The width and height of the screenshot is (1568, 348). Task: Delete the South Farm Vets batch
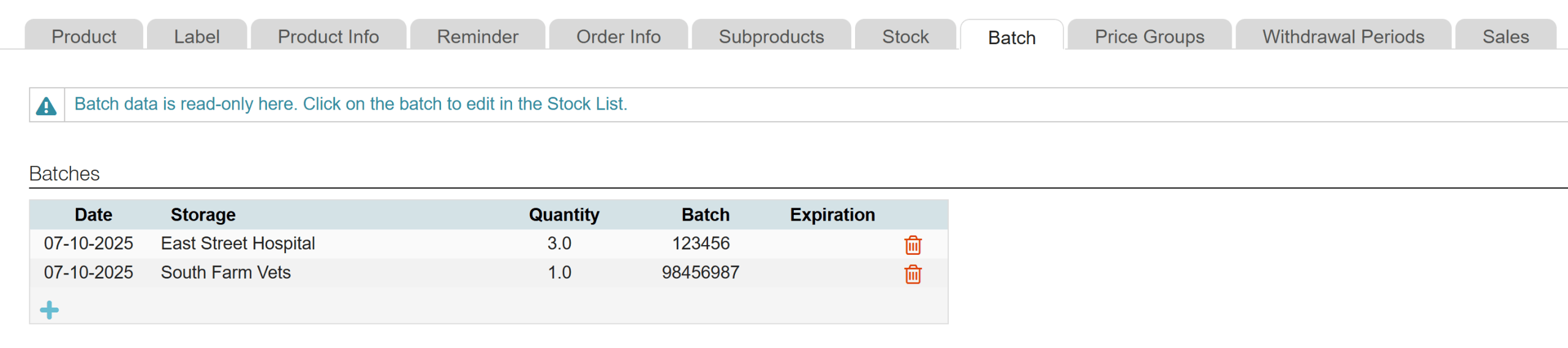913,274
